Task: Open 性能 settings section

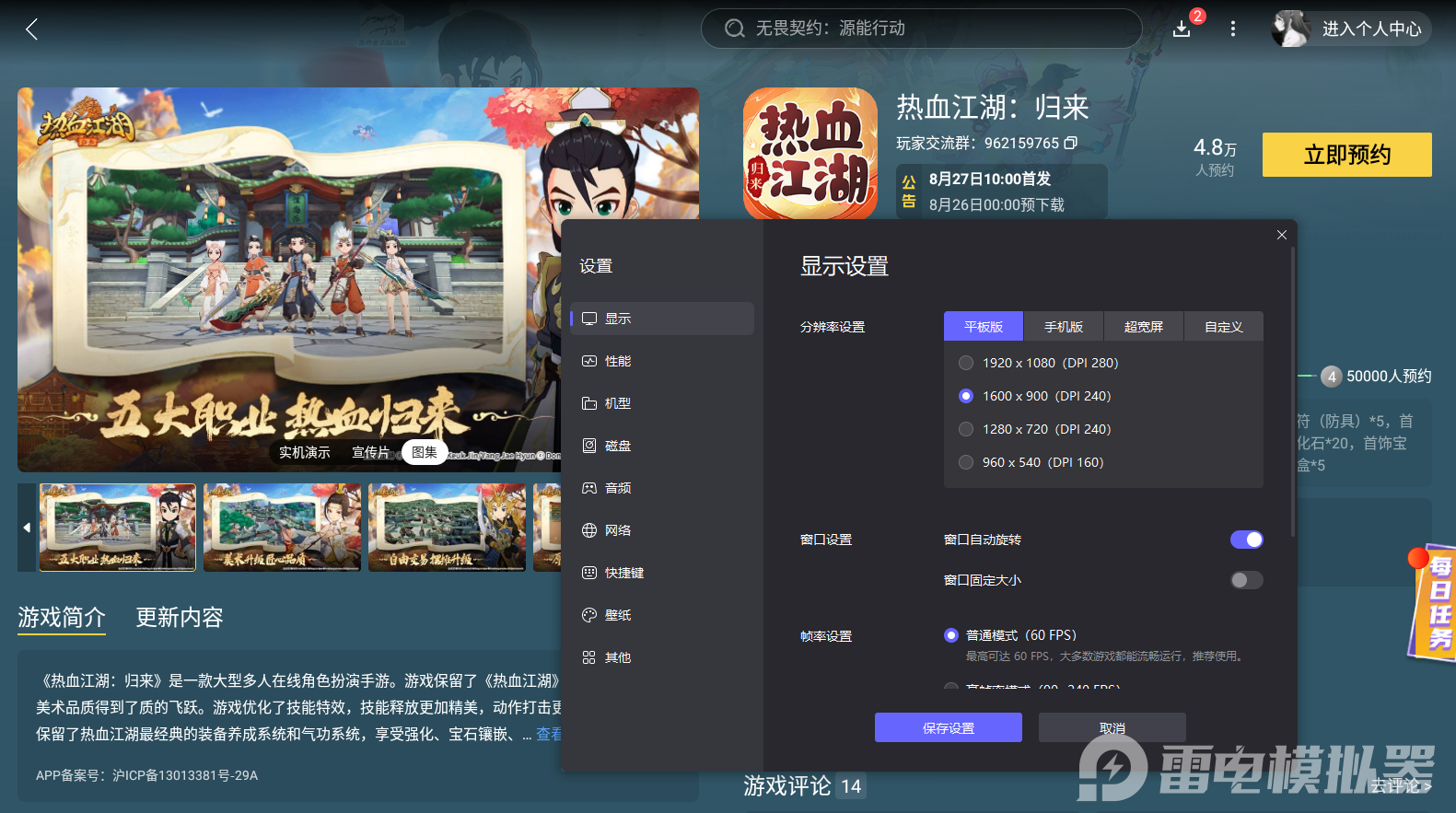Action: tap(662, 361)
